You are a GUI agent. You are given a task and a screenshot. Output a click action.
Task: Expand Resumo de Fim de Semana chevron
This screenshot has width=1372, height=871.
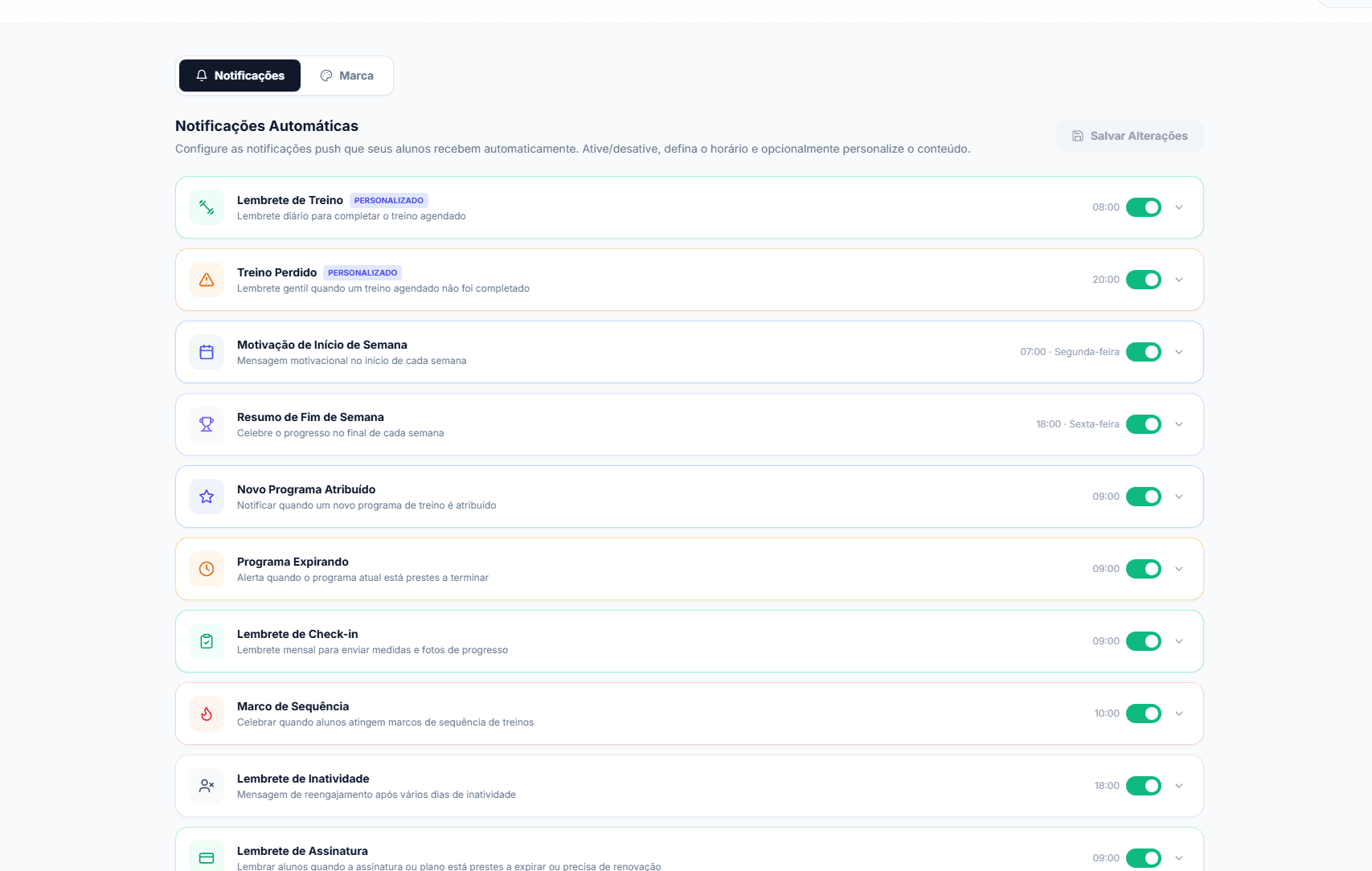pos(1179,424)
